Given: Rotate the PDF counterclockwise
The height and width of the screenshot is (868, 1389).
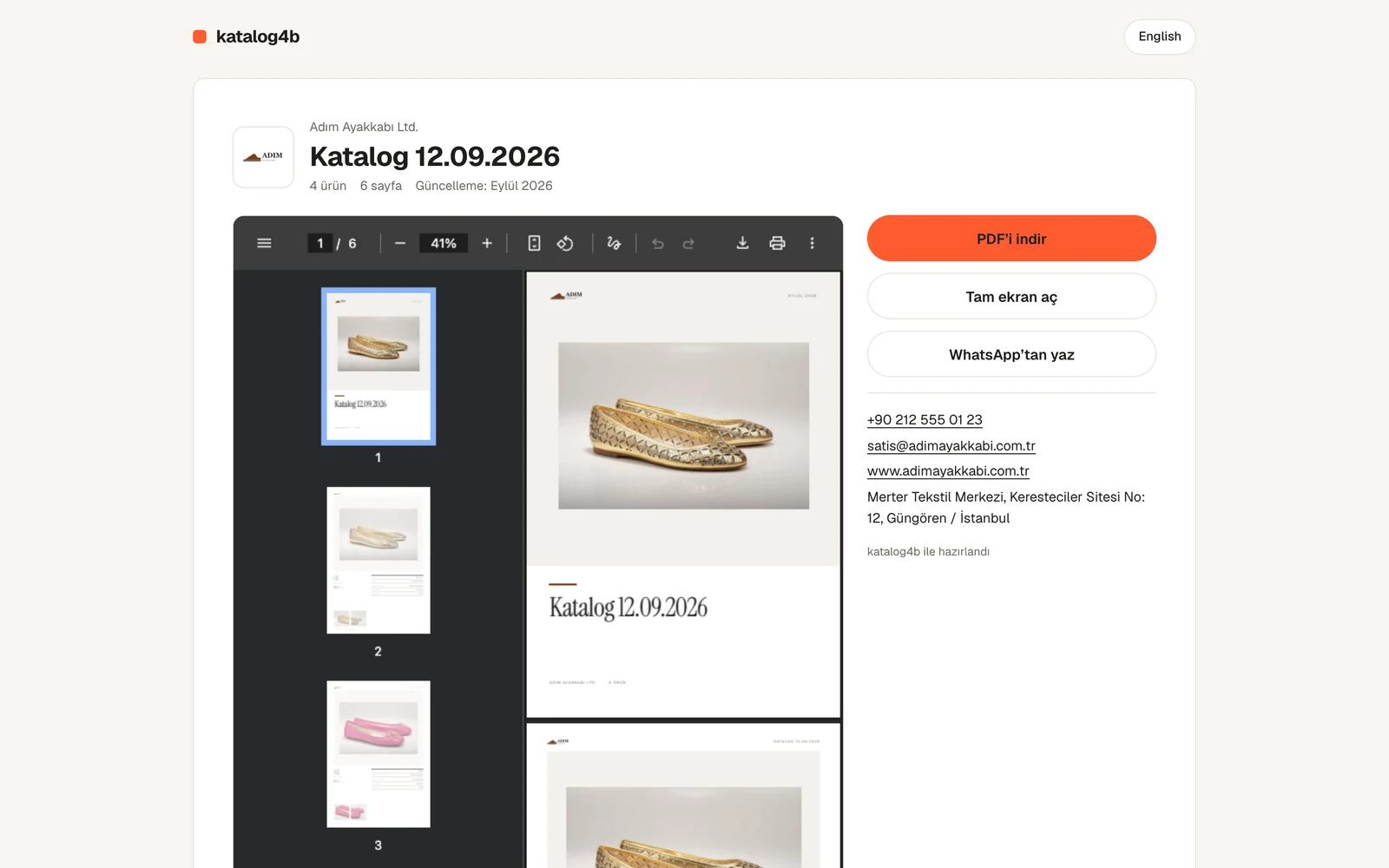Looking at the screenshot, I should tap(565, 243).
